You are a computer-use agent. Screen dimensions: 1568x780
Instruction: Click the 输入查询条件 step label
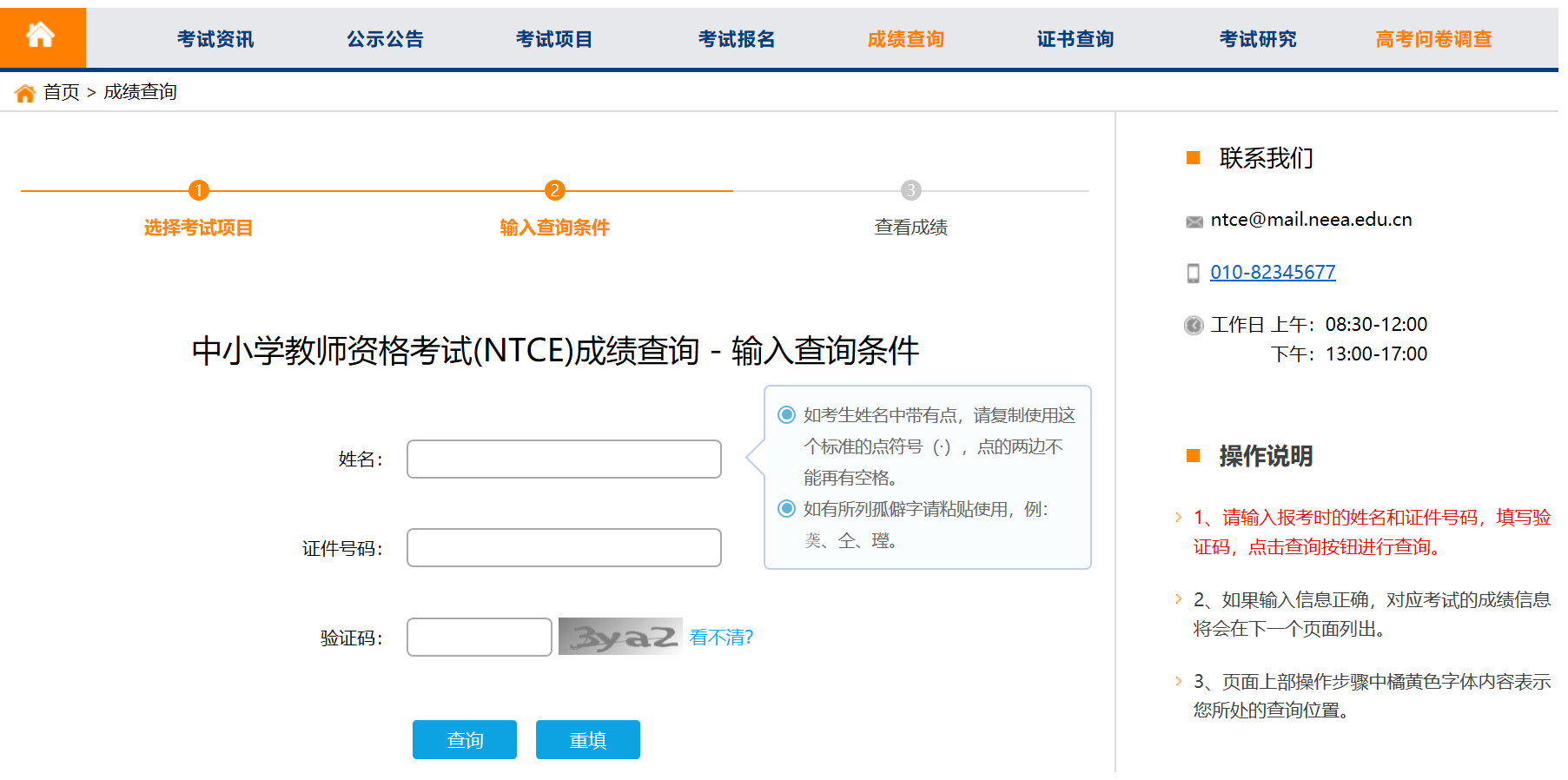[x=554, y=228]
